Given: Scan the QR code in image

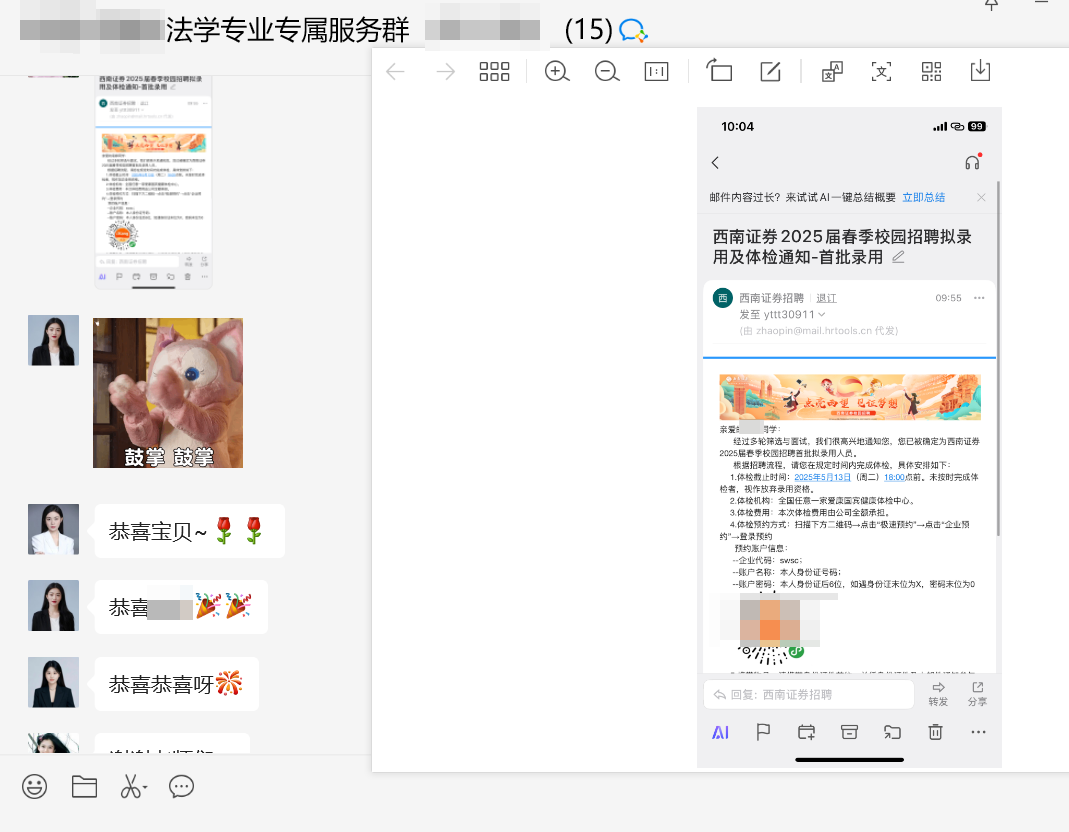Looking at the screenshot, I should pos(931,72).
